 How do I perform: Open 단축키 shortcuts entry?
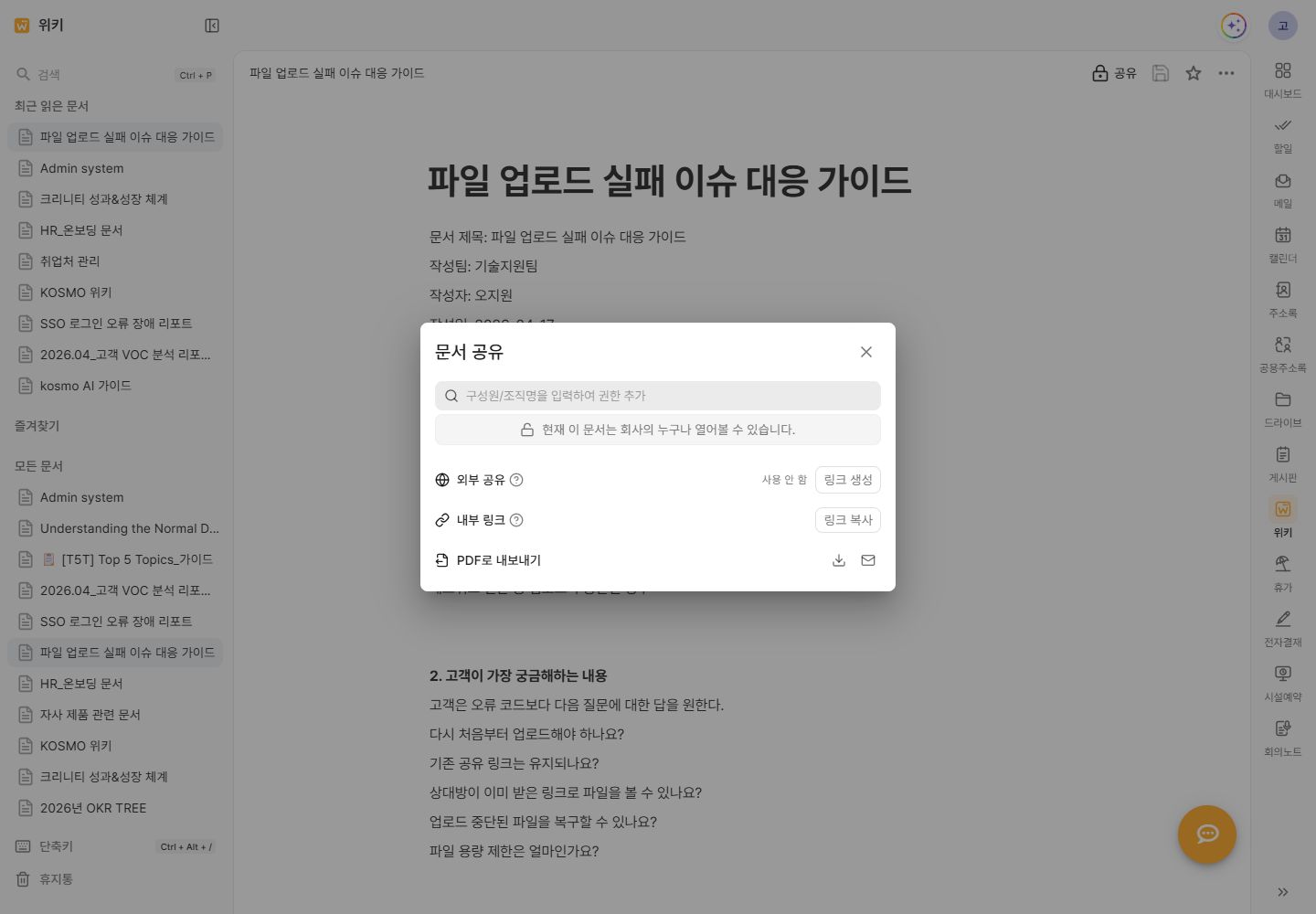point(115,846)
